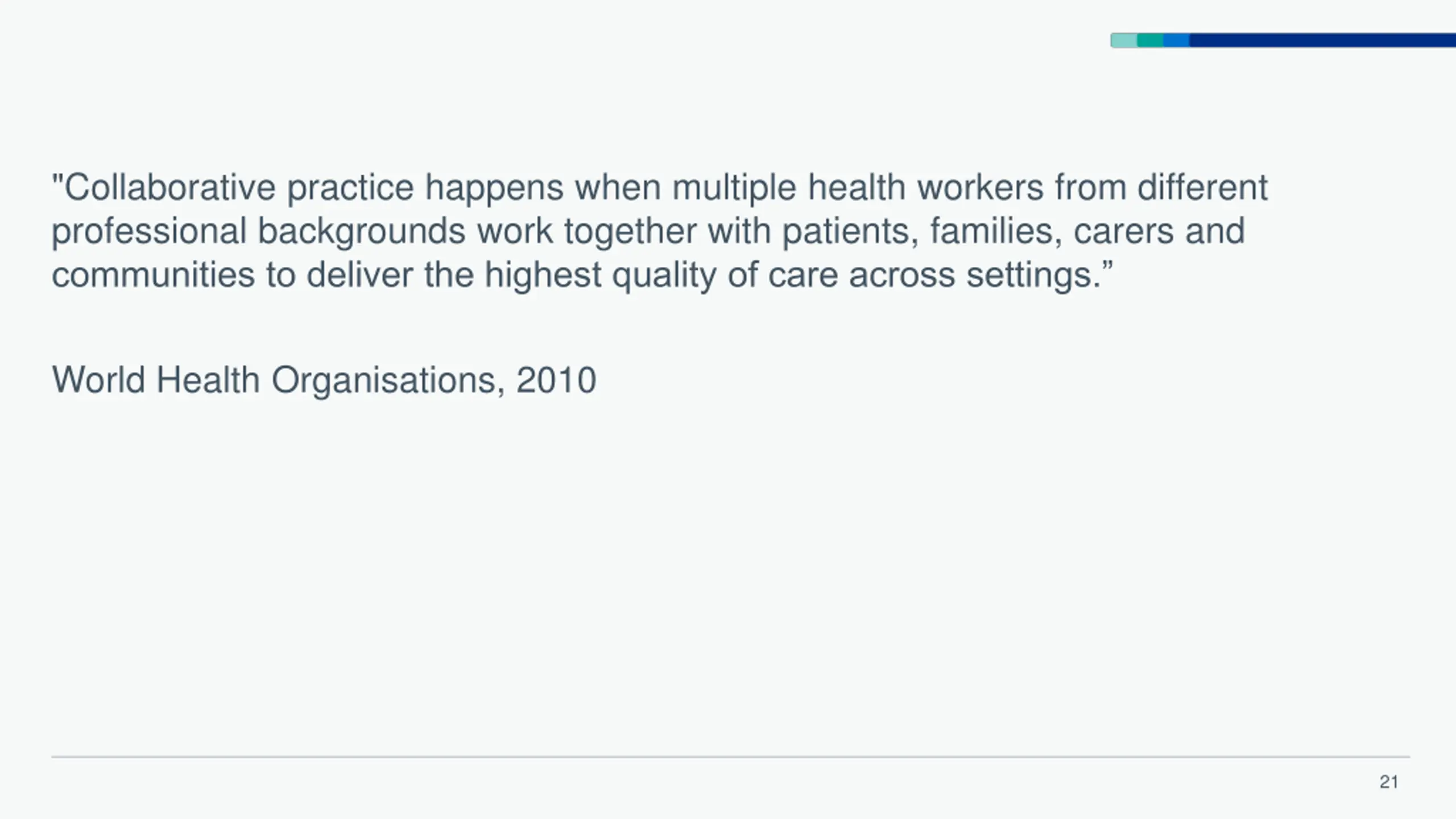Select the word "Organisations," in the attribution
This screenshot has width=1456, height=819.
pyautogui.click(x=388, y=380)
